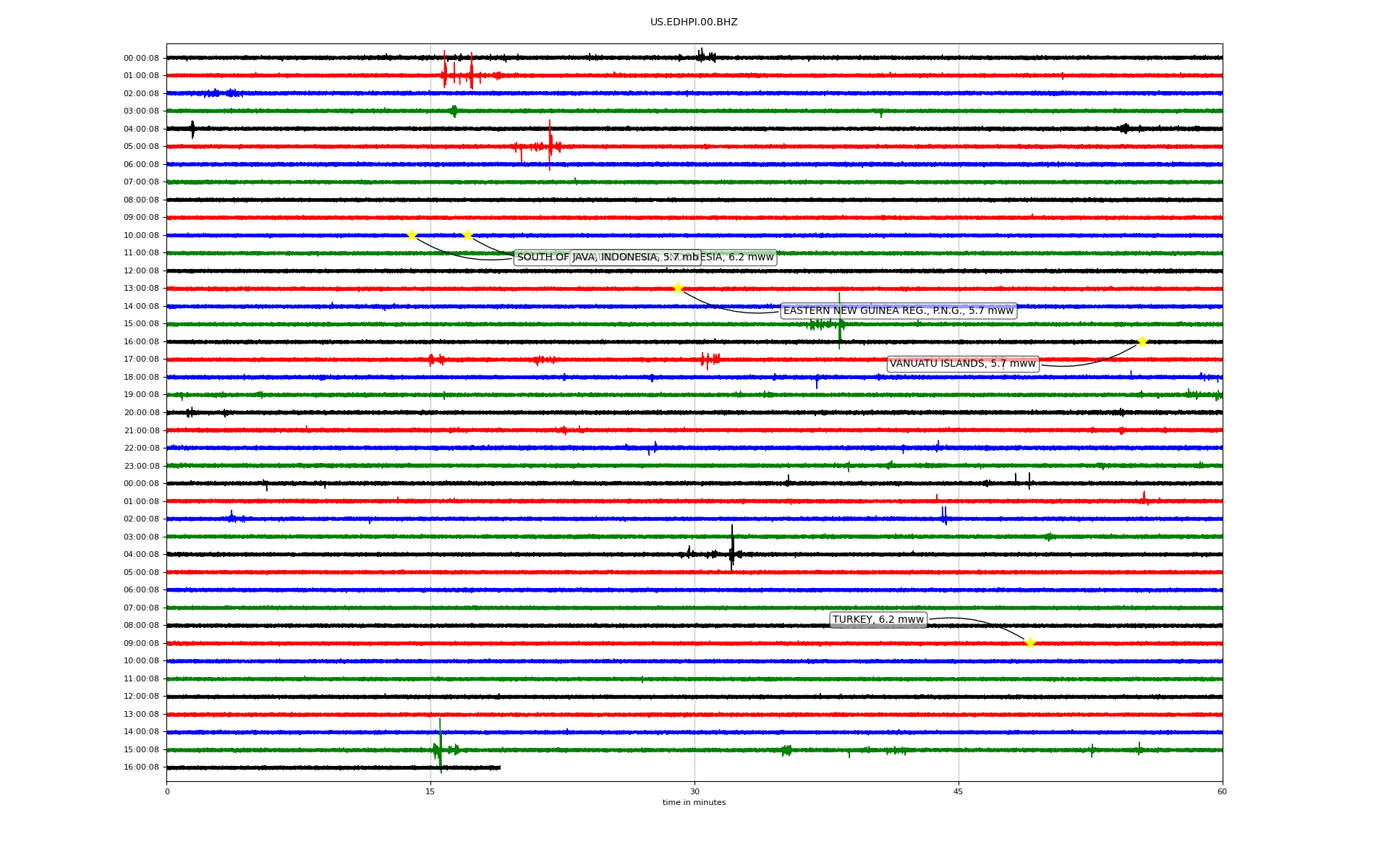Viewport: 1389px width, 868px height.
Task: Click the SOUTH OF JAVA, INDONESIA annotation label
Action: click(x=608, y=258)
